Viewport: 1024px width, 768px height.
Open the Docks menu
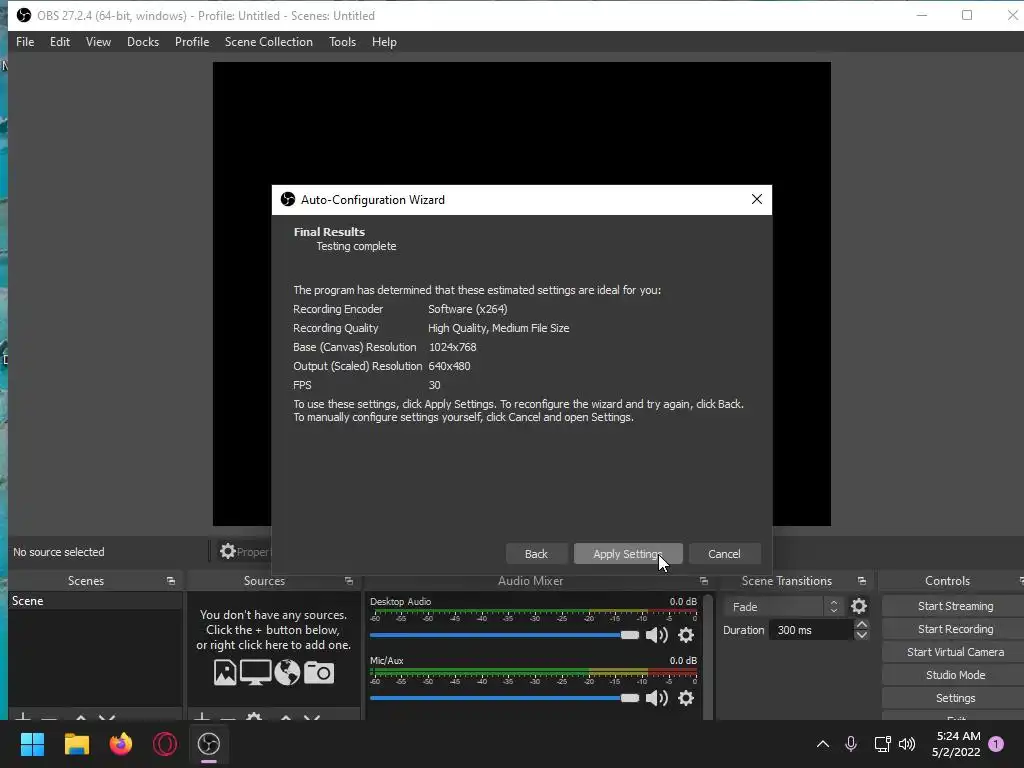coord(143,42)
